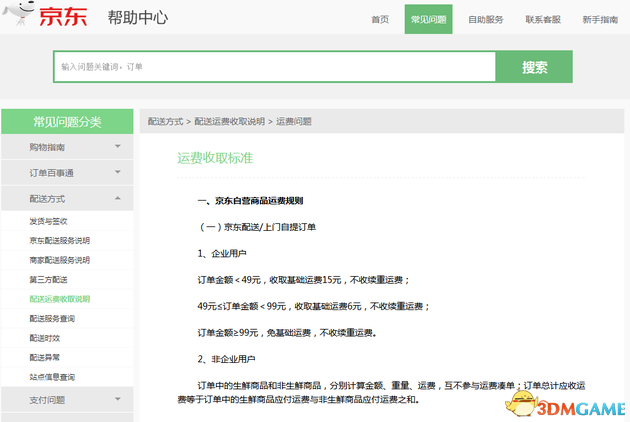630x422 pixels.
Task: Click the green 搜索 button
Action: click(x=534, y=67)
